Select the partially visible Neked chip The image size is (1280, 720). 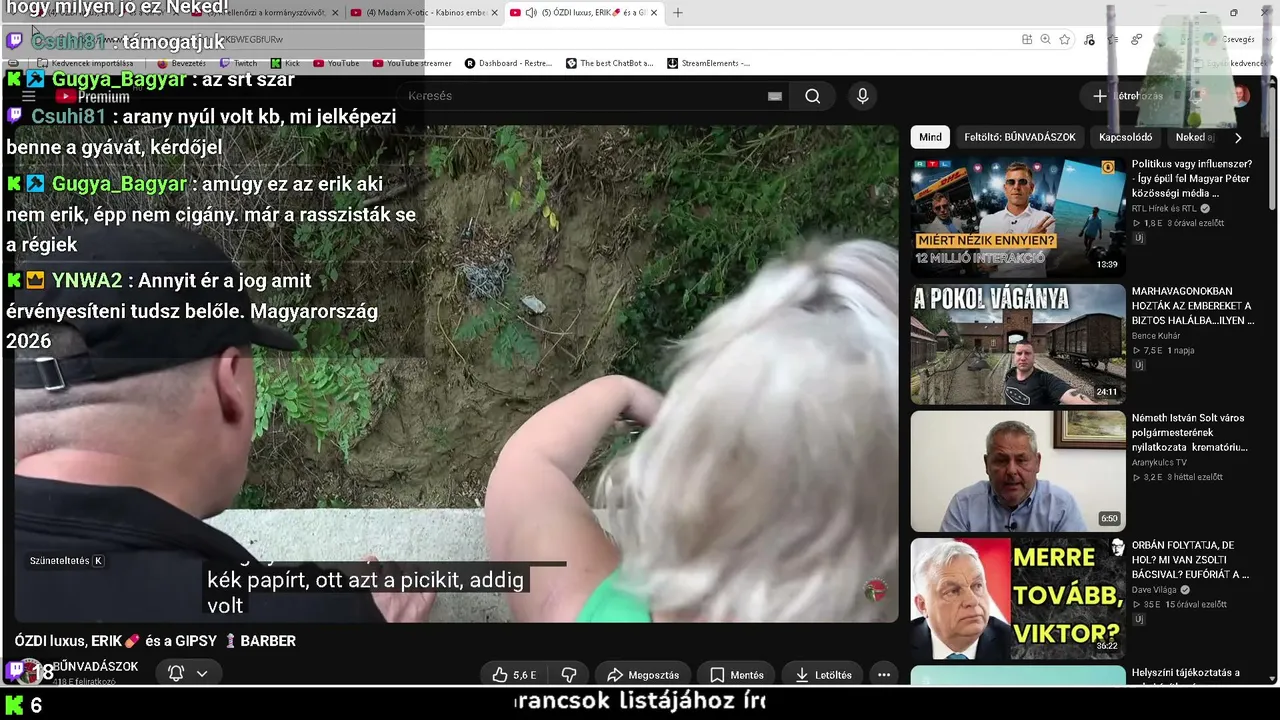coord(1194,137)
